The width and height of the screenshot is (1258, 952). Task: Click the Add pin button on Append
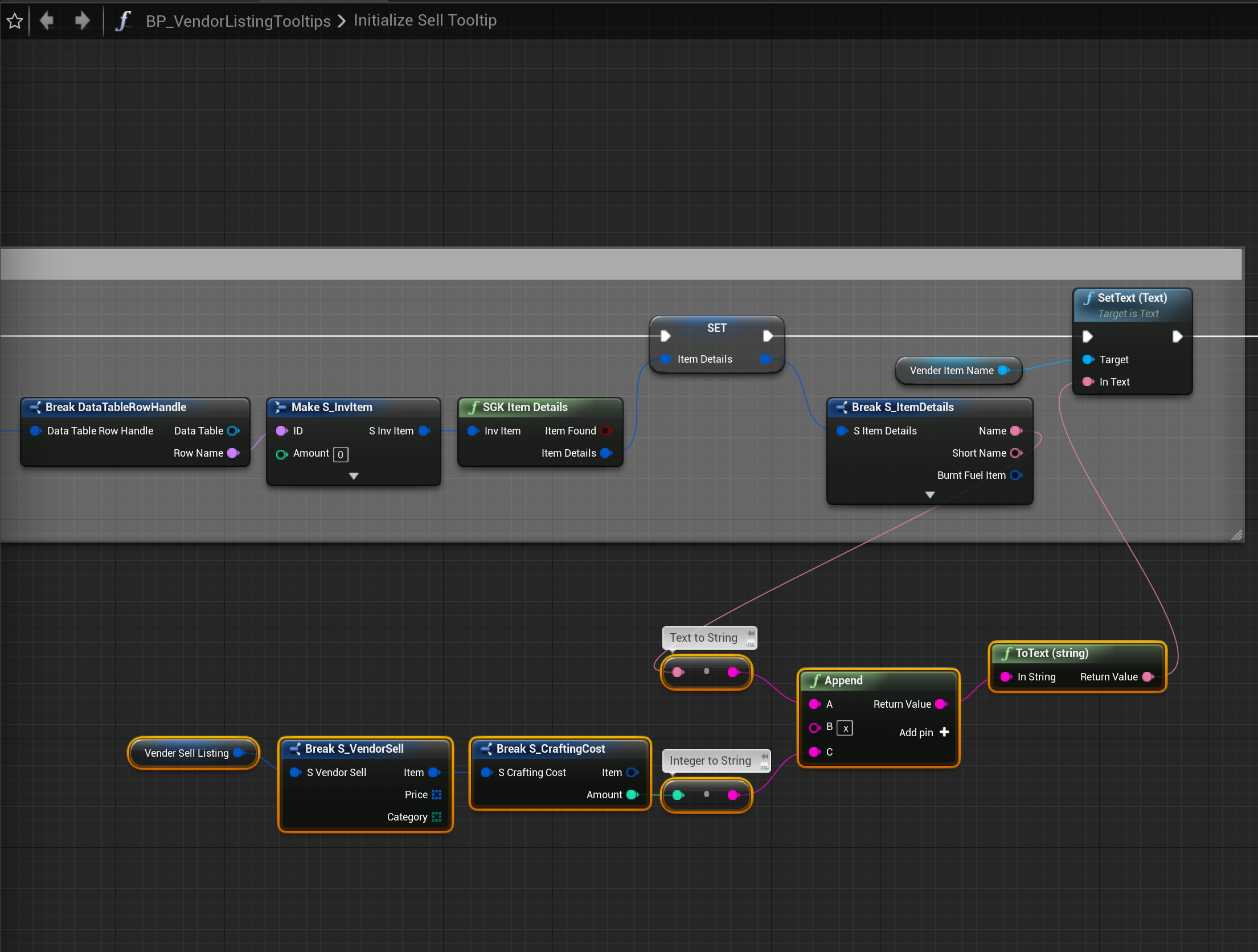pyautogui.click(x=916, y=733)
